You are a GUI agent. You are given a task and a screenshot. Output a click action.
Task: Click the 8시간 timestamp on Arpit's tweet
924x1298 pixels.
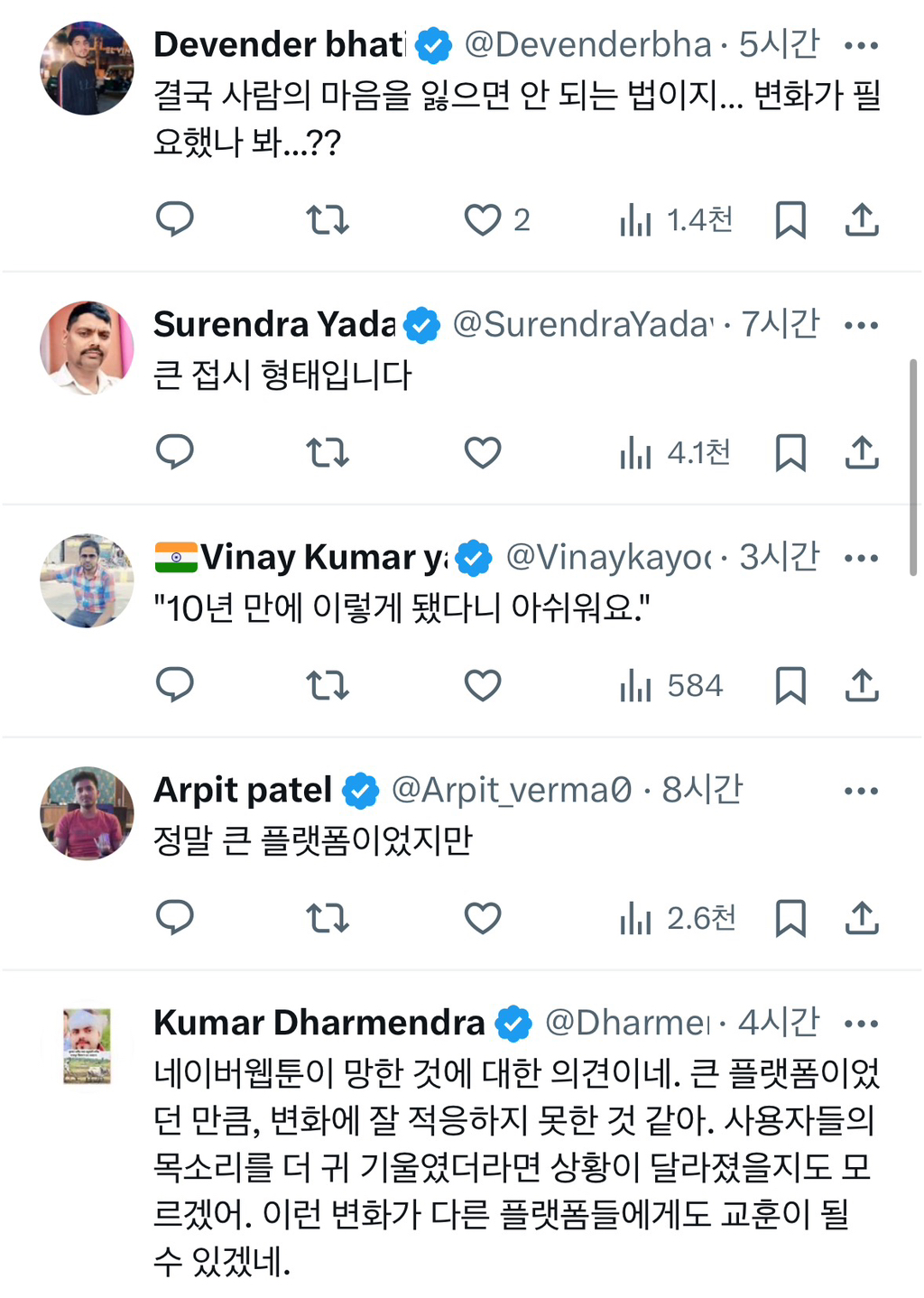tap(701, 789)
